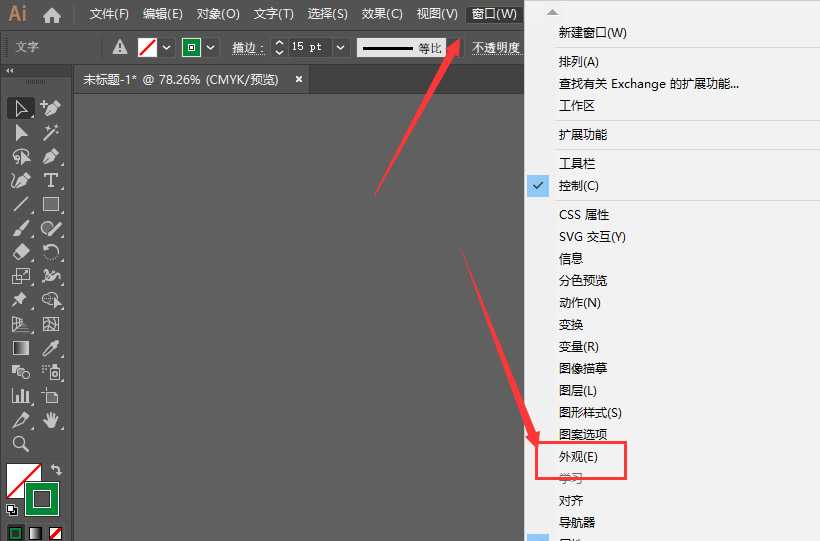The height and width of the screenshot is (541, 820).
Task: Reset to default fill and stroke
Action: point(12,509)
